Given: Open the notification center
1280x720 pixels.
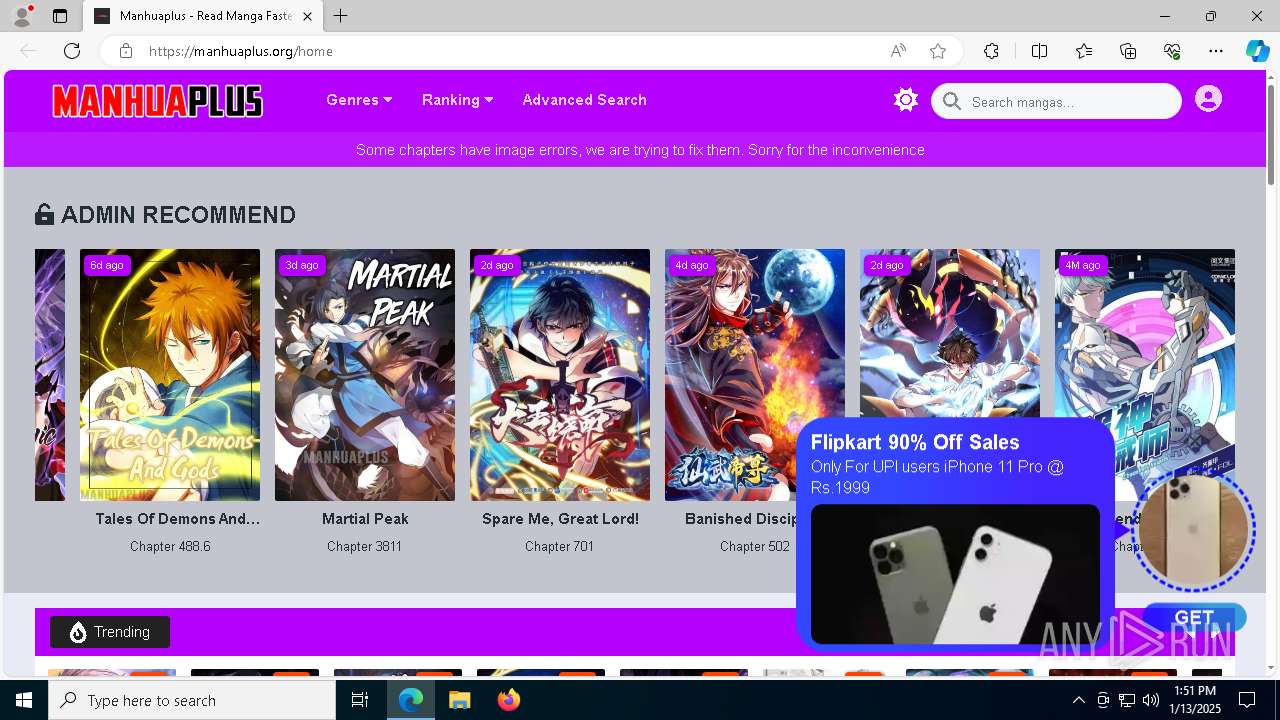Looking at the screenshot, I should [1247, 700].
